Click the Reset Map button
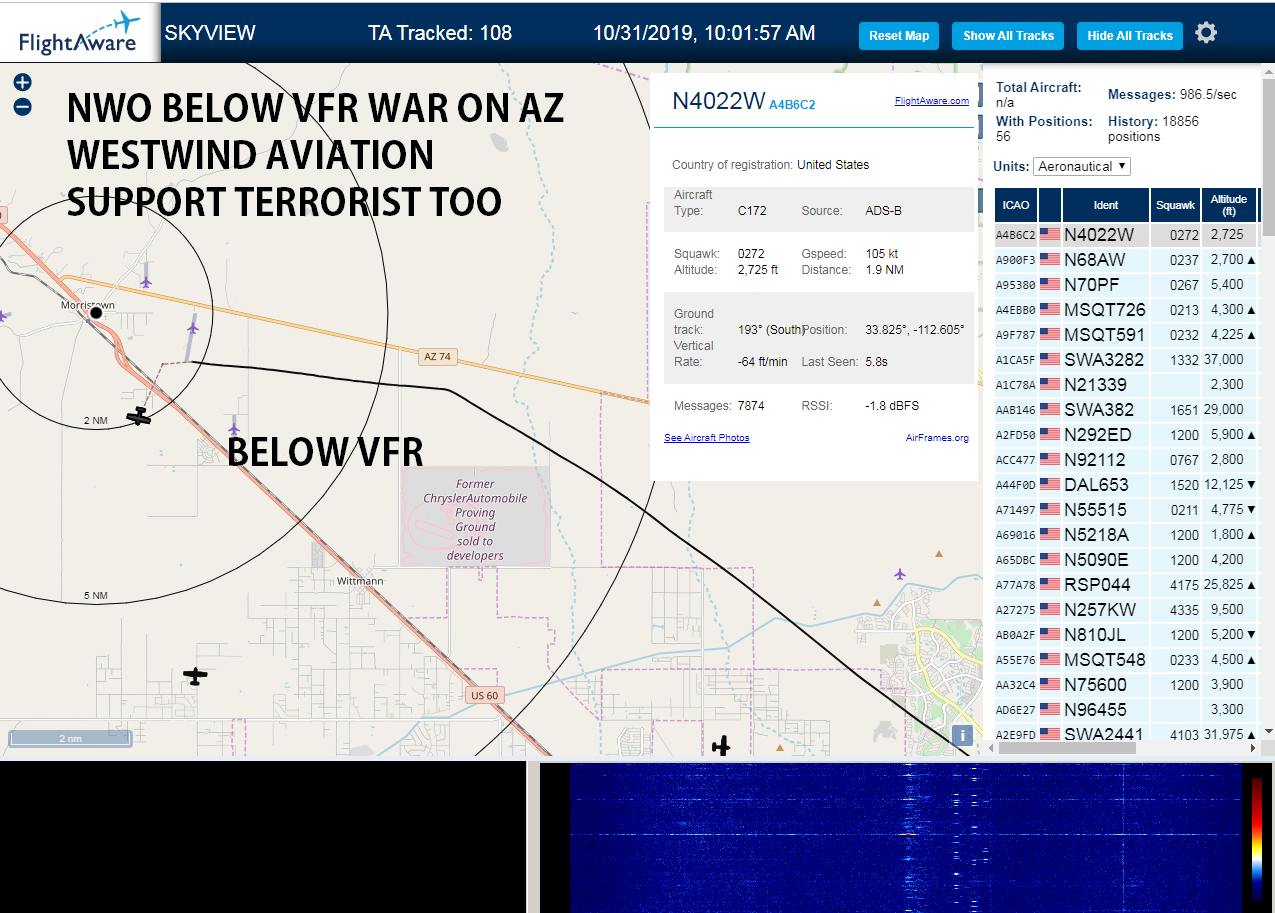1275x913 pixels. coord(899,36)
